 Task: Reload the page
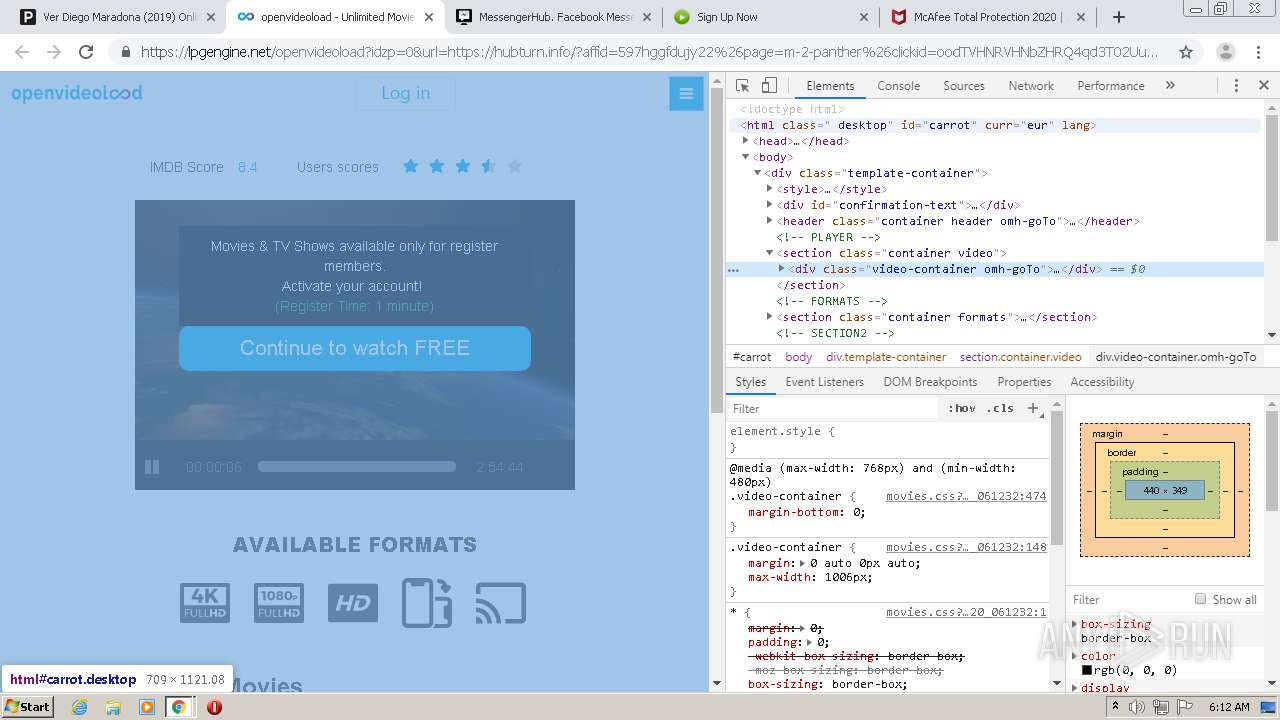click(86, 52)
